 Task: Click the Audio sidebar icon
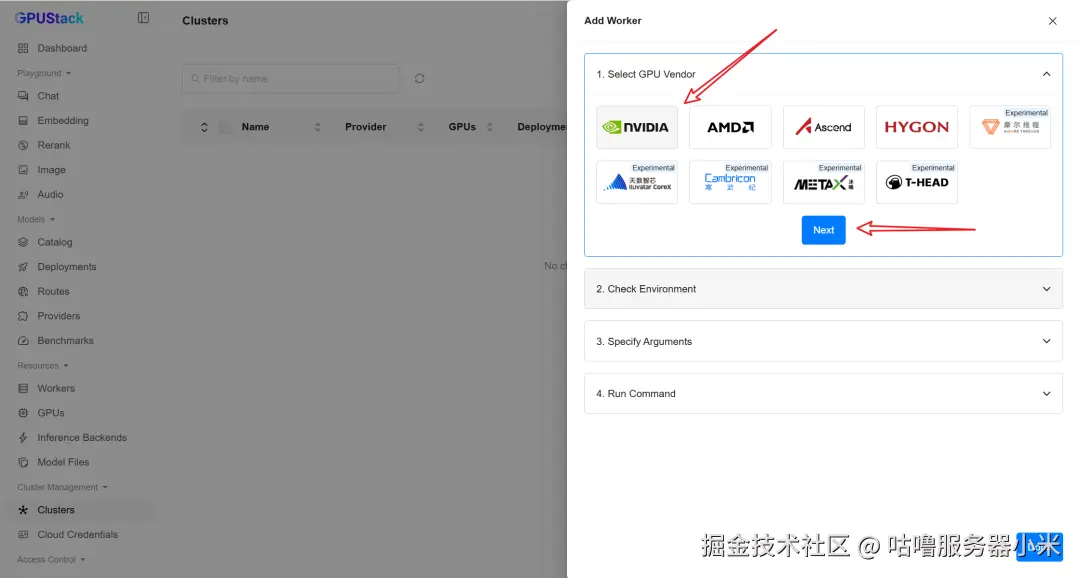pos(23,194)
